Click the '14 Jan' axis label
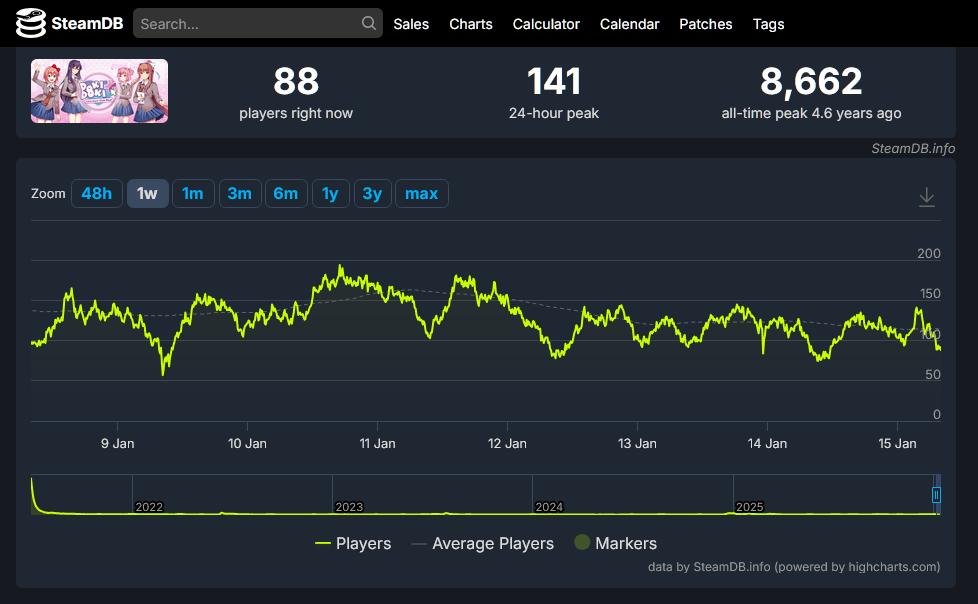 click(767, 444)
